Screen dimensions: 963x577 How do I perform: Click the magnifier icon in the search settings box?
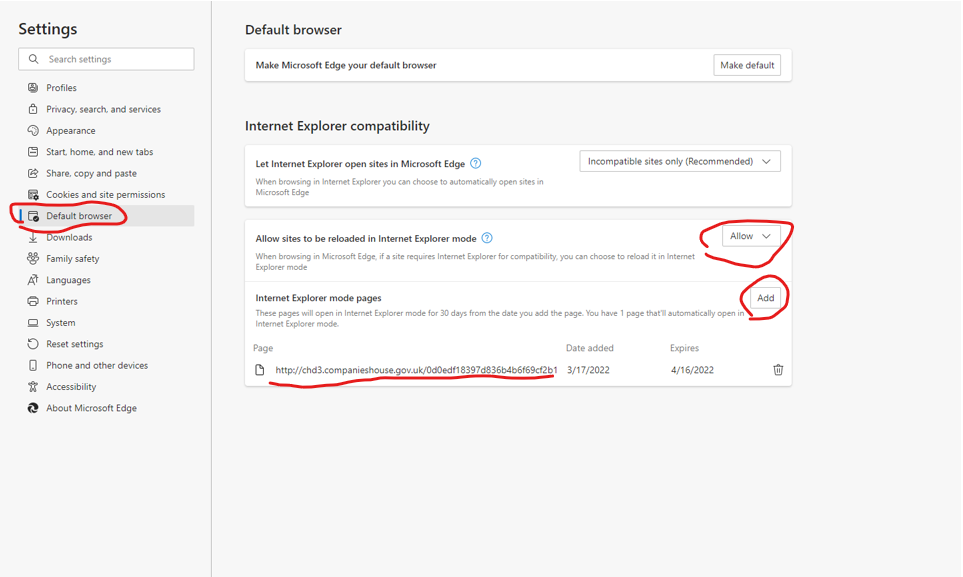[x=34, y=59]
